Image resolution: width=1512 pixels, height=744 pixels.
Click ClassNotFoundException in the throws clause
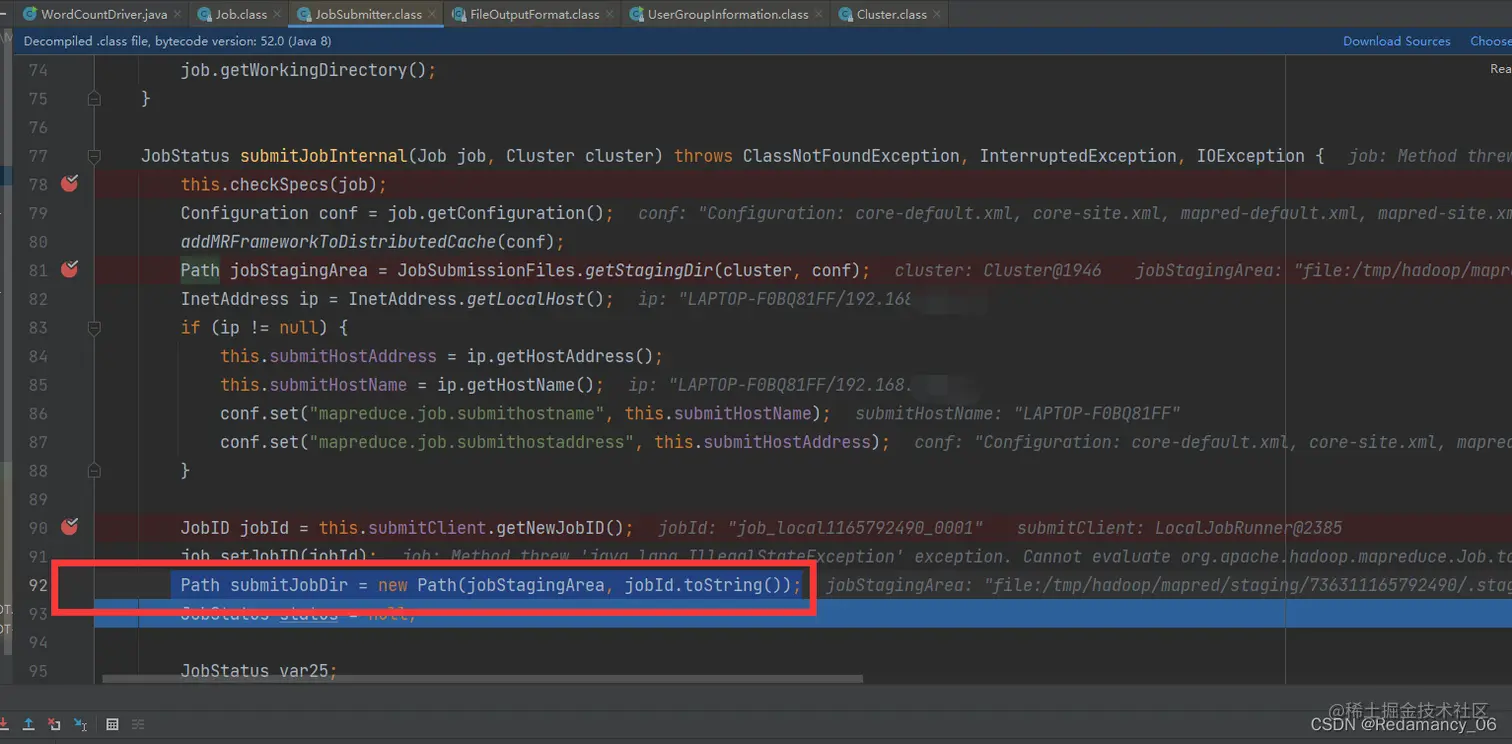(x=851, y=156)
